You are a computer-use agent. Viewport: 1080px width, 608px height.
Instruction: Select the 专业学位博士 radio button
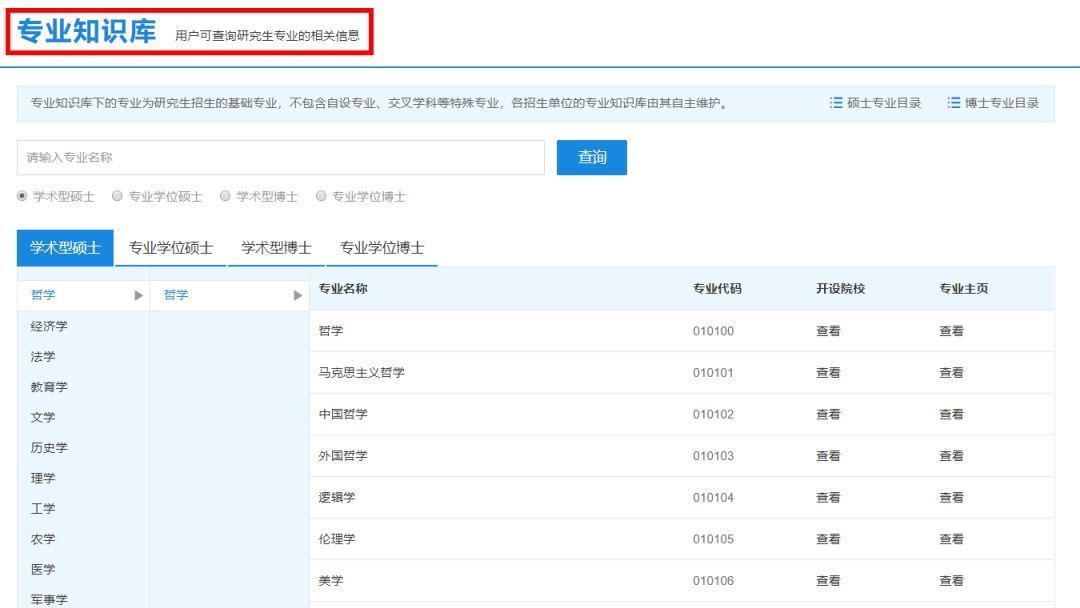tap(320, 196)
